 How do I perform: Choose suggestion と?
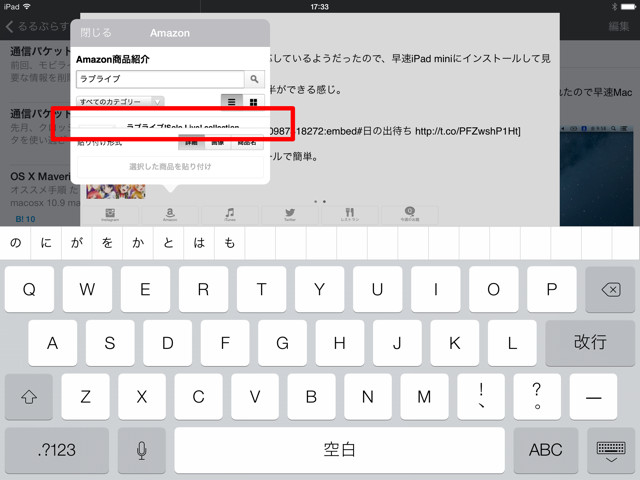pyautogui.click(x=169, y=243)
